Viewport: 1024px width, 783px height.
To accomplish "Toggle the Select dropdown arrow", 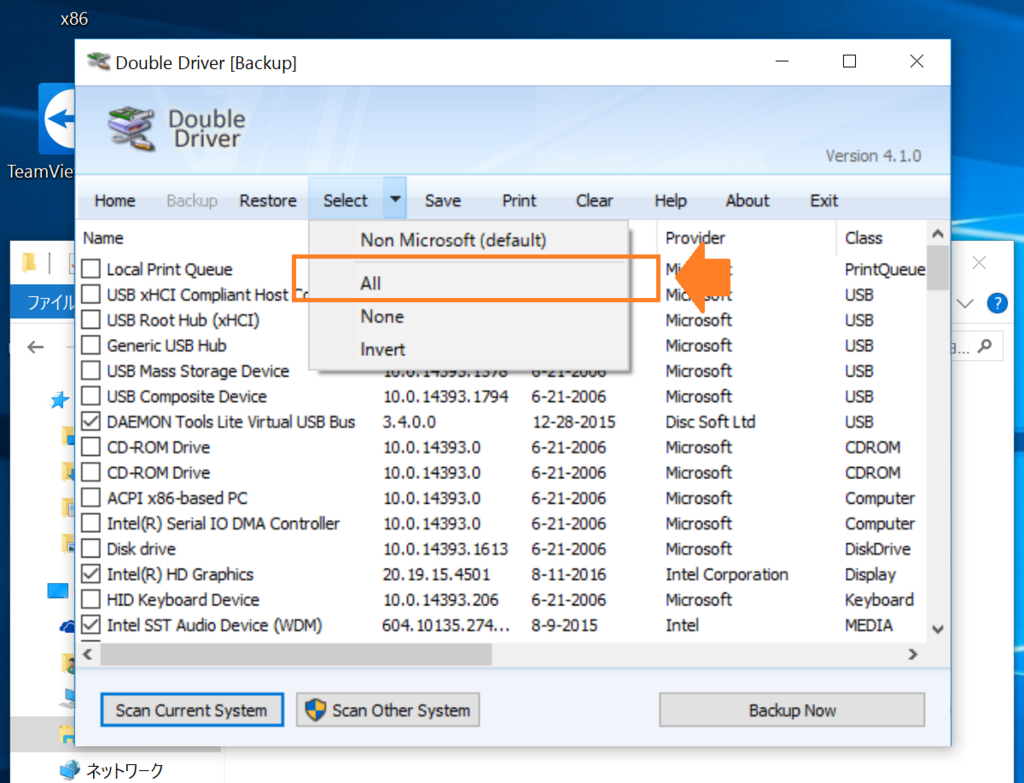I will tap(395, 198).
